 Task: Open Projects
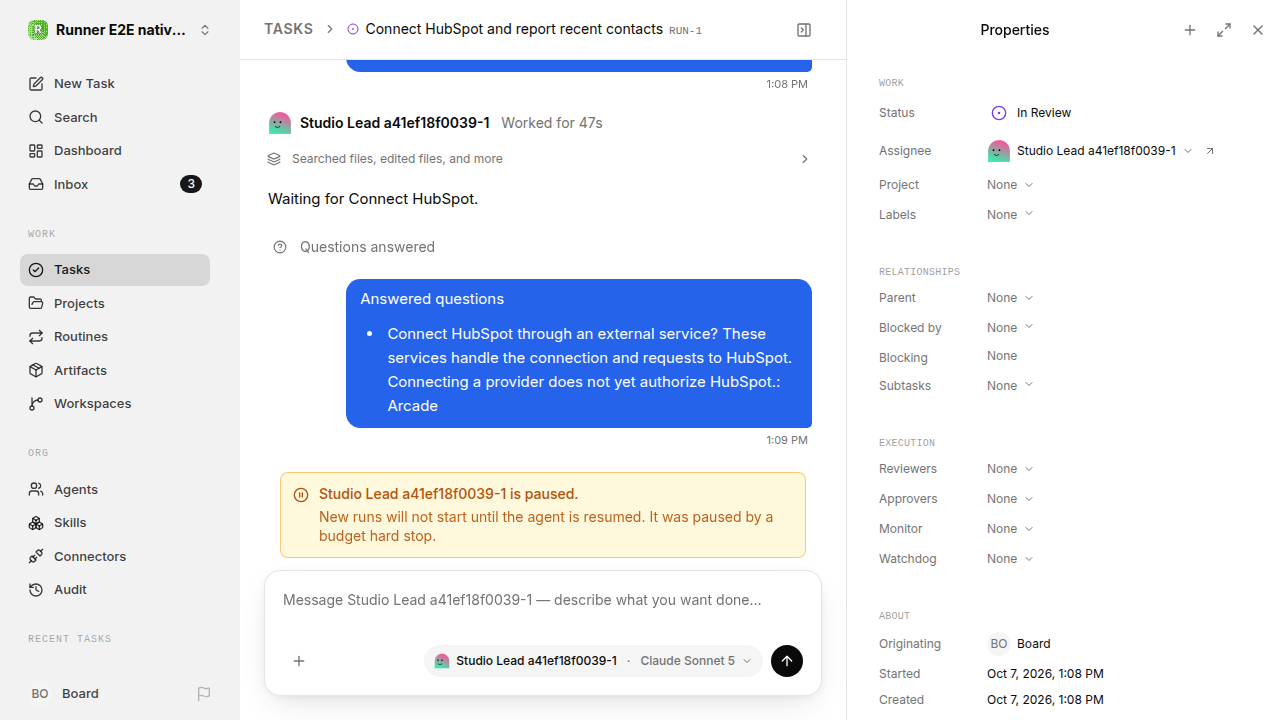(x=115, y=303)
